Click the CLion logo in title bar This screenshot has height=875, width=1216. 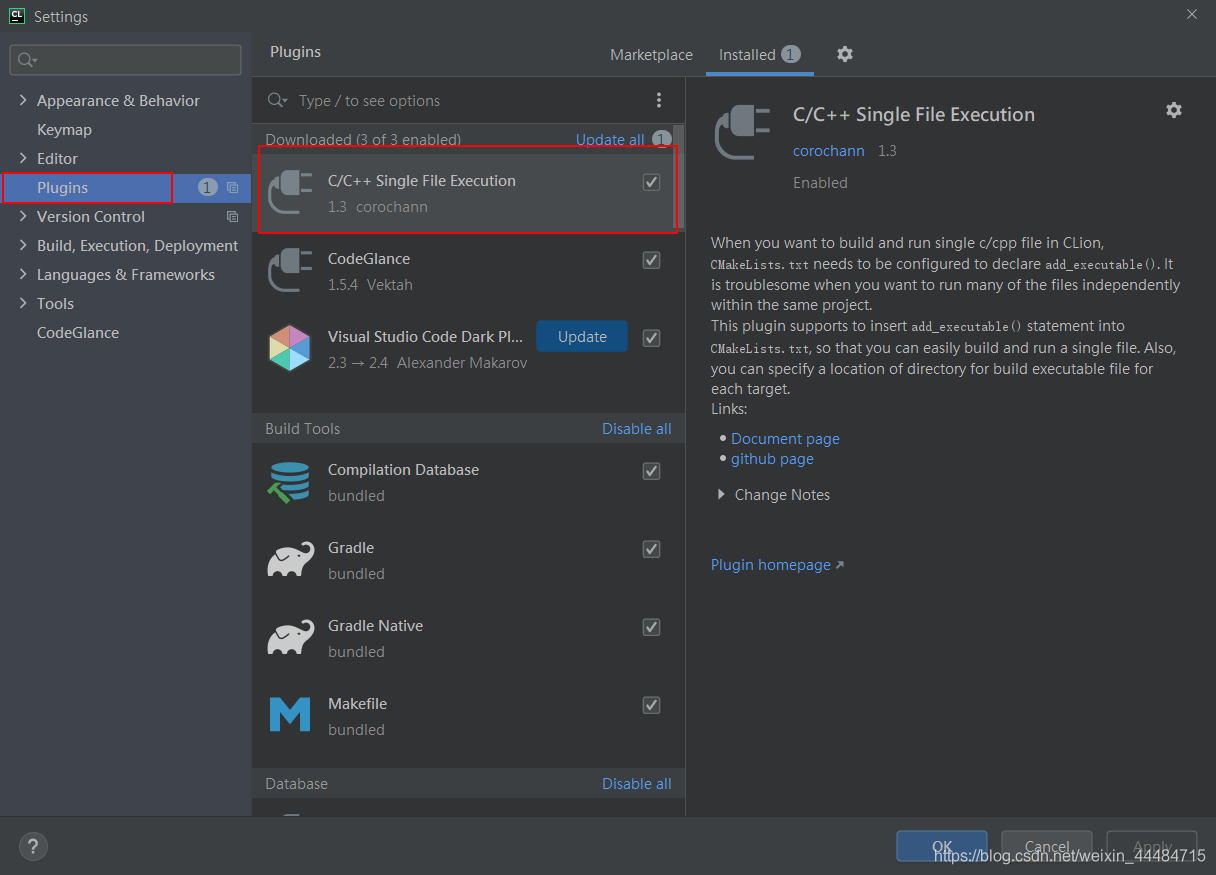tap(17, 15)
